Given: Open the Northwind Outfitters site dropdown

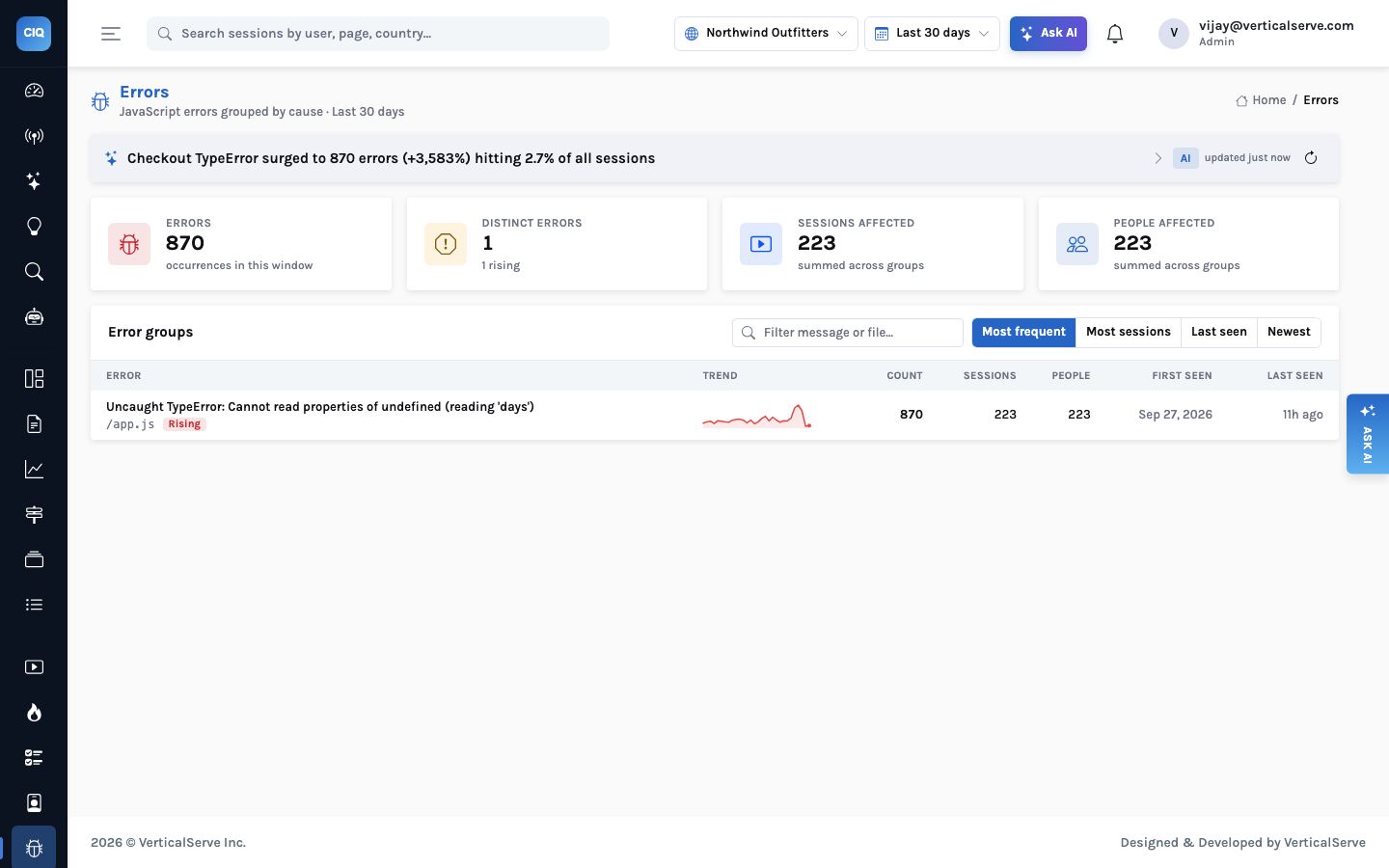Looking at the screenshot, I should point(766,34).
